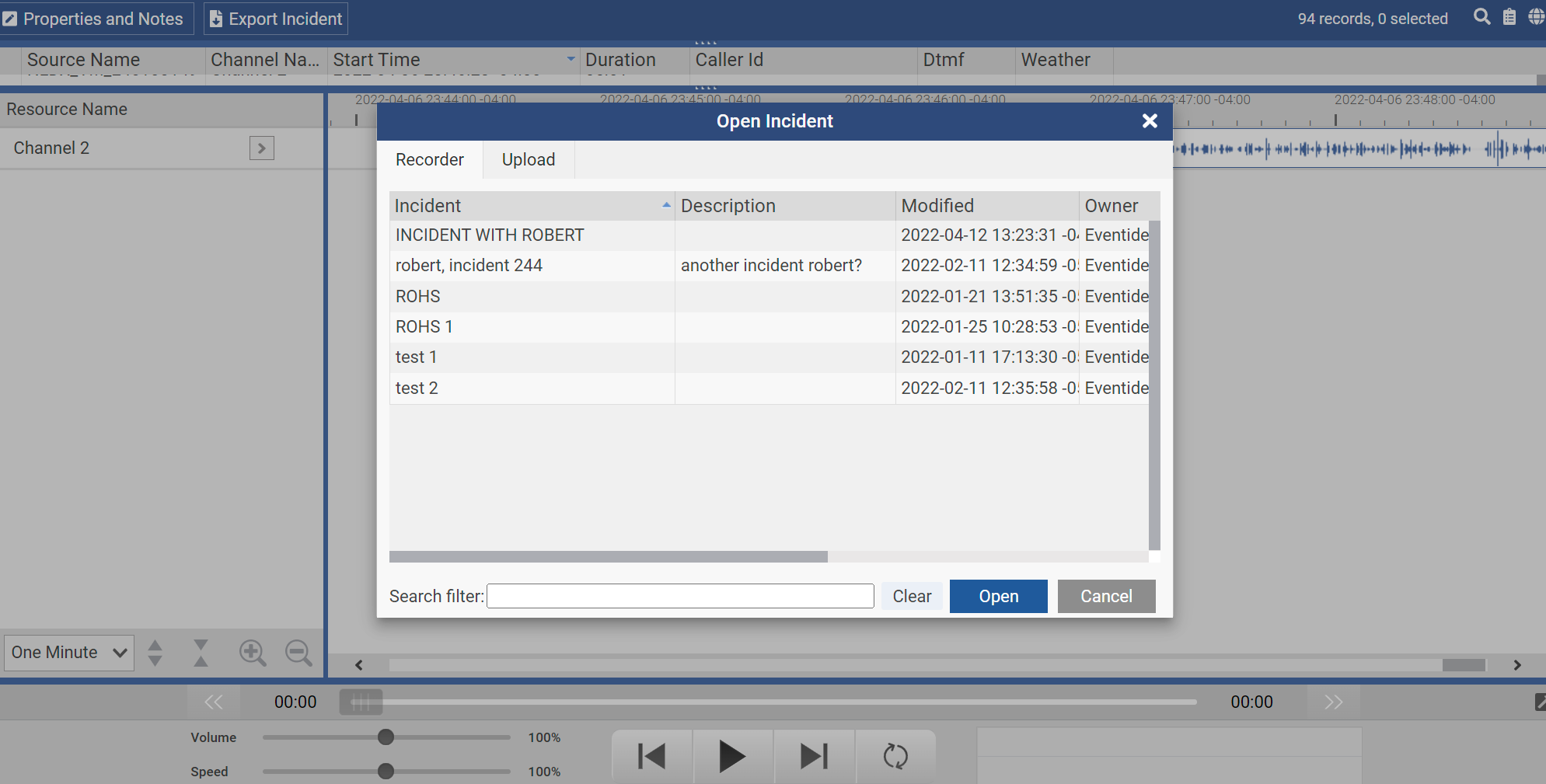Screen dimensions: 1546x784
Task: Click the globe icon in top bar
Action: [x=1536, y=17]
